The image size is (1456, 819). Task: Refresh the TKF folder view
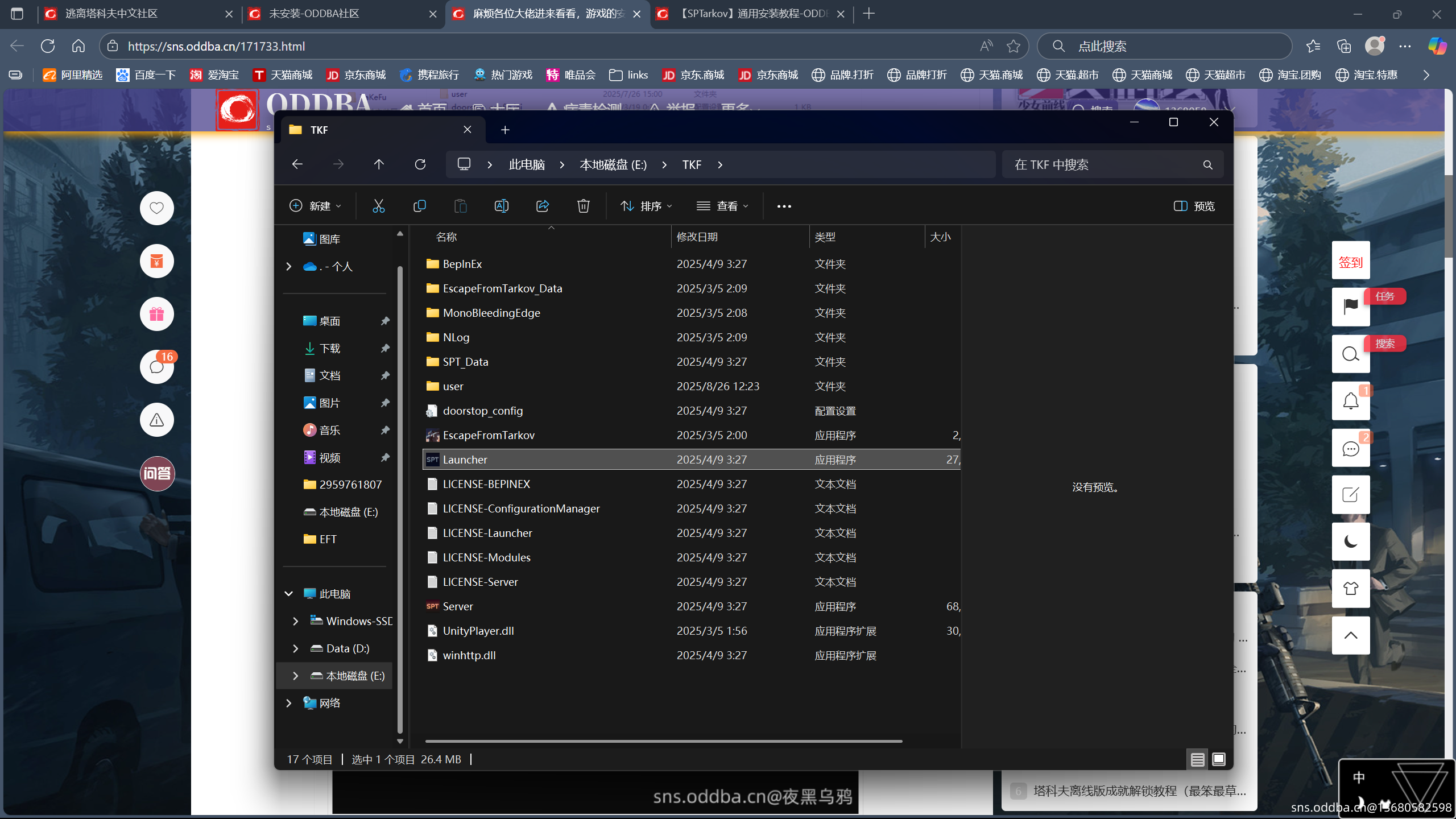click(420, 164)
